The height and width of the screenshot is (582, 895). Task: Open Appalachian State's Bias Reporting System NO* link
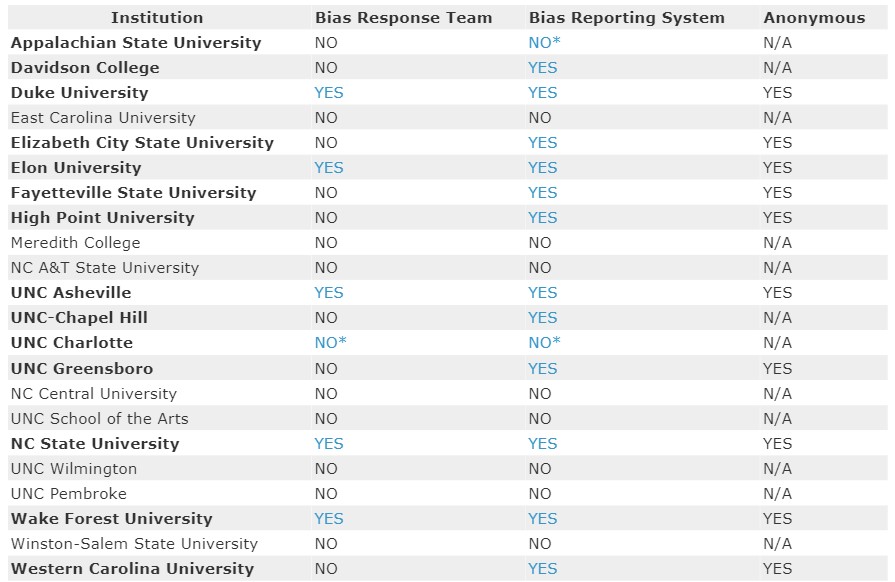[544, 43]
